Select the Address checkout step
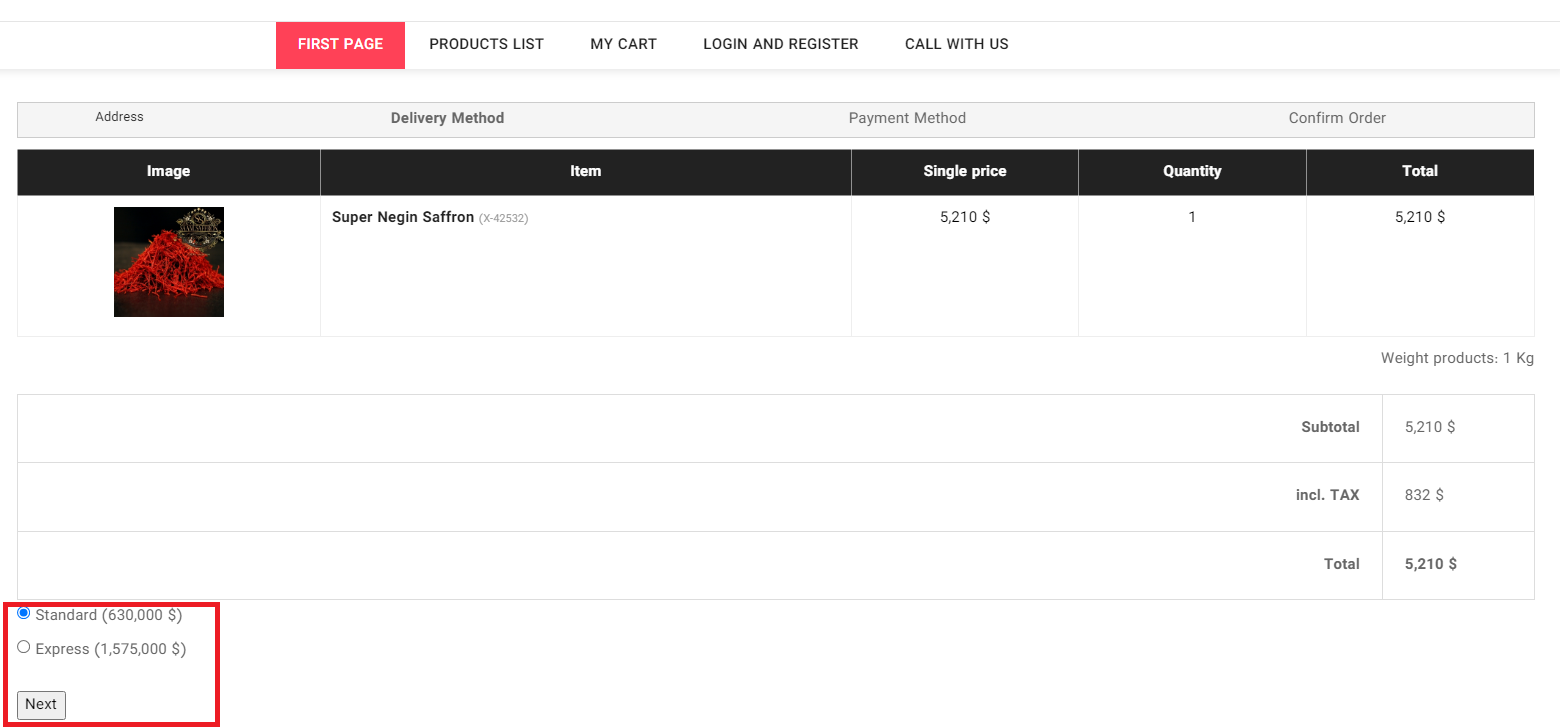 119,117
